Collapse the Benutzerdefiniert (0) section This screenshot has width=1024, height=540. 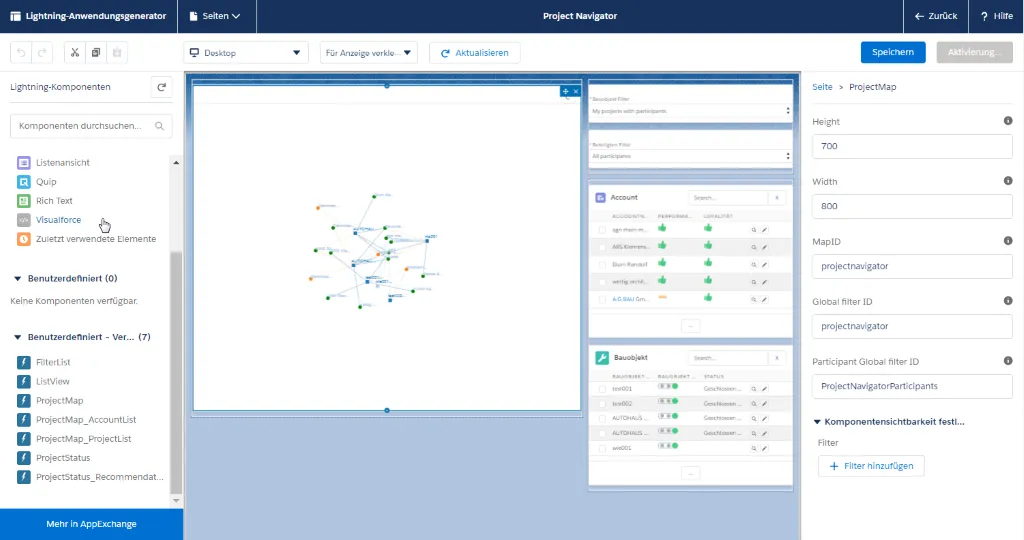click(18, 279)
